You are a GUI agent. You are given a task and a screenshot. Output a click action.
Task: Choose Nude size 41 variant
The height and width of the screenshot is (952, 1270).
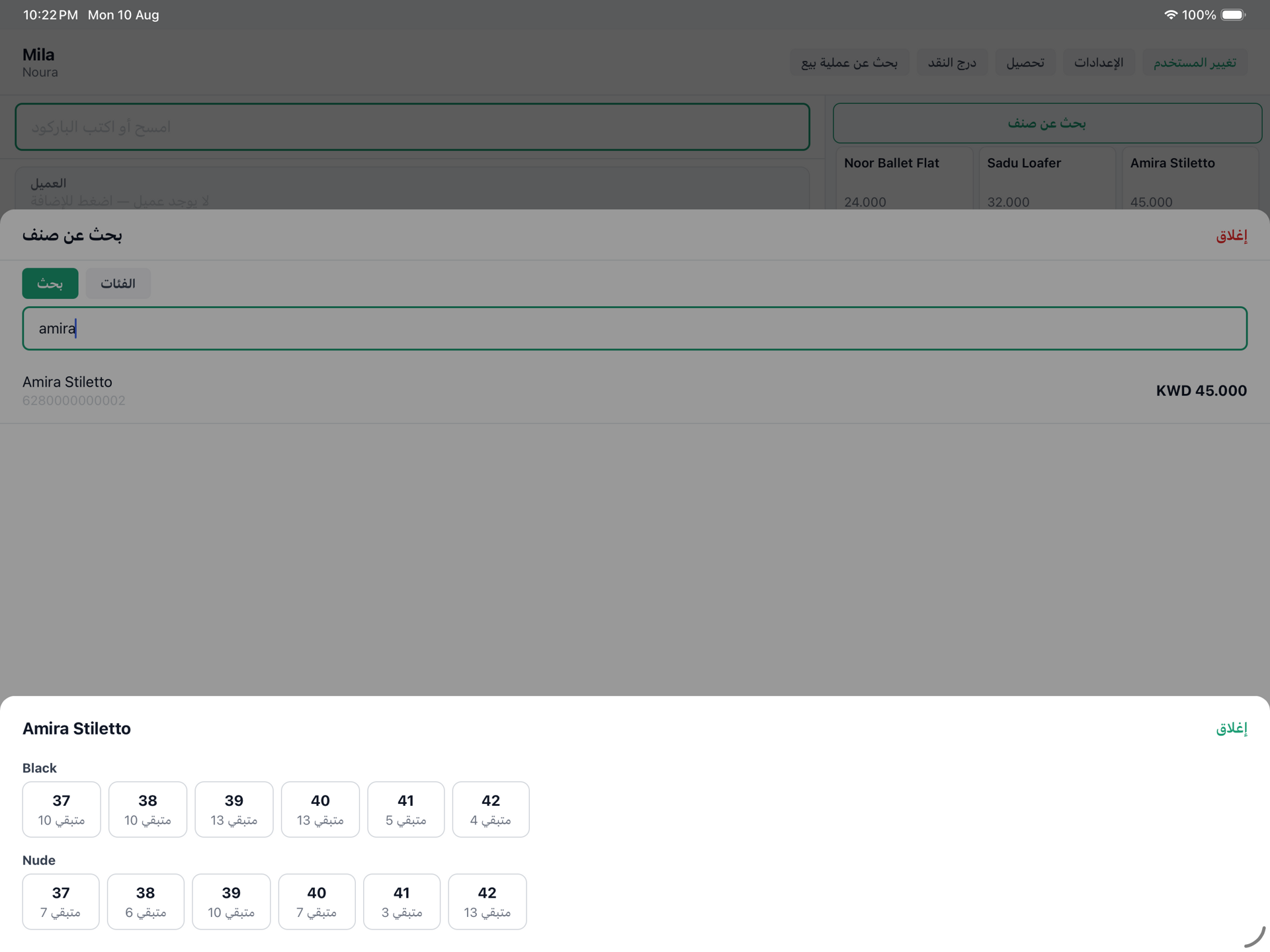(402, 902)
